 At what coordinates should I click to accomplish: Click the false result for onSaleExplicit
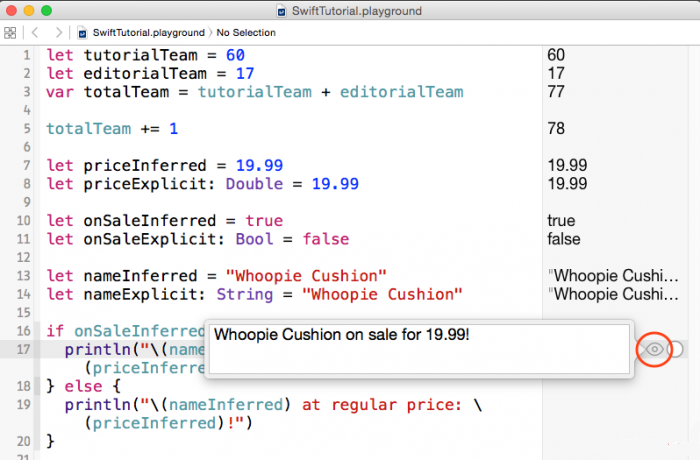564,239
